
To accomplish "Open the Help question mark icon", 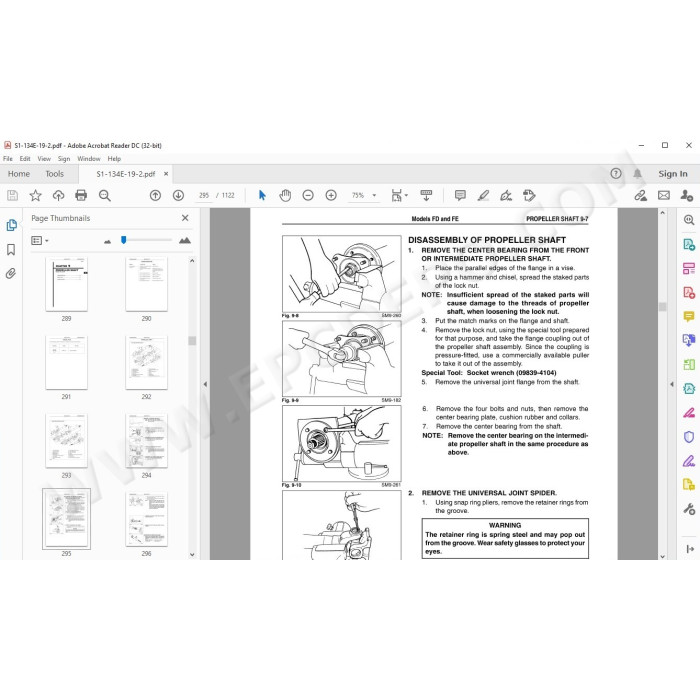I will (616, 174).
